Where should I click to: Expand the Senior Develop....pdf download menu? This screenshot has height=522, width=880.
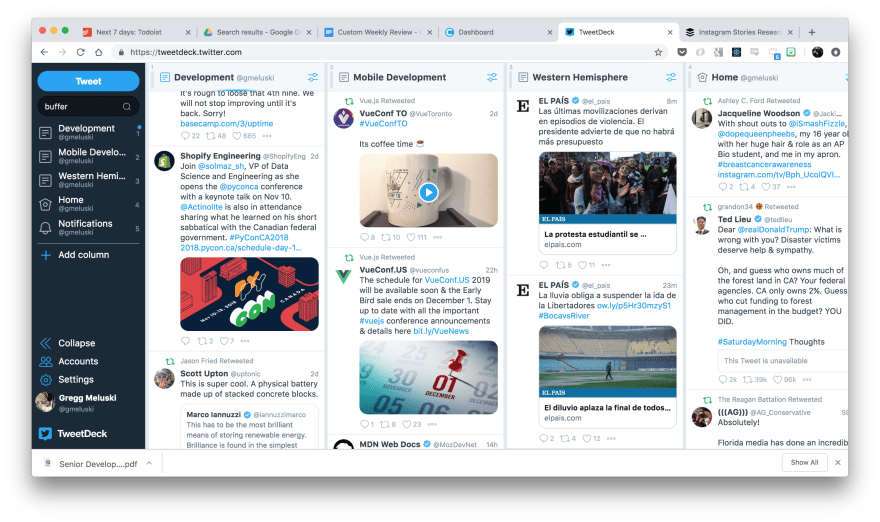click(149, 463)
